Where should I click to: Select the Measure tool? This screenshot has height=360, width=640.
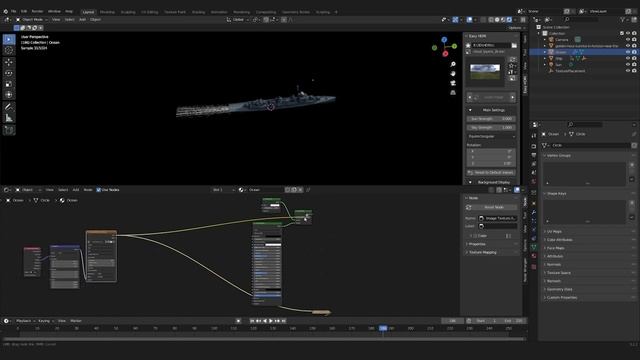click(9, 118)
